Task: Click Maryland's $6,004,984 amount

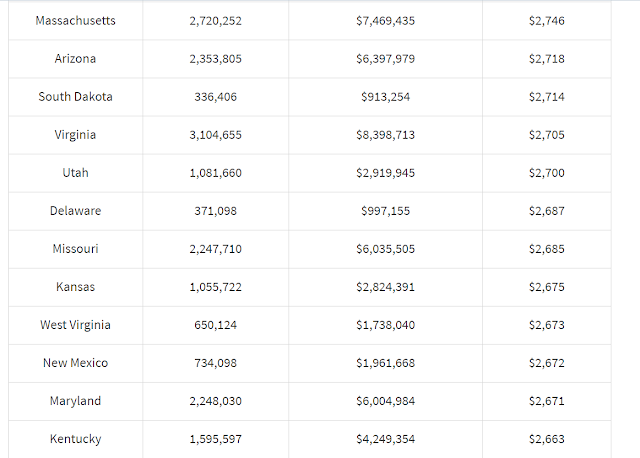Action: [x=387, y=401]
